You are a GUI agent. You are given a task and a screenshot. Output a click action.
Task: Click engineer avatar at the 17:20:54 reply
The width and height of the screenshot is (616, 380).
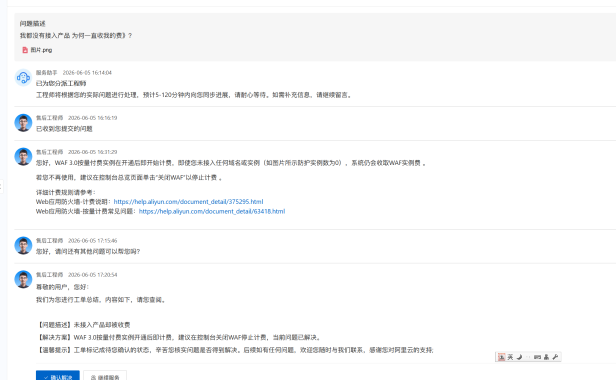[23, 279]
